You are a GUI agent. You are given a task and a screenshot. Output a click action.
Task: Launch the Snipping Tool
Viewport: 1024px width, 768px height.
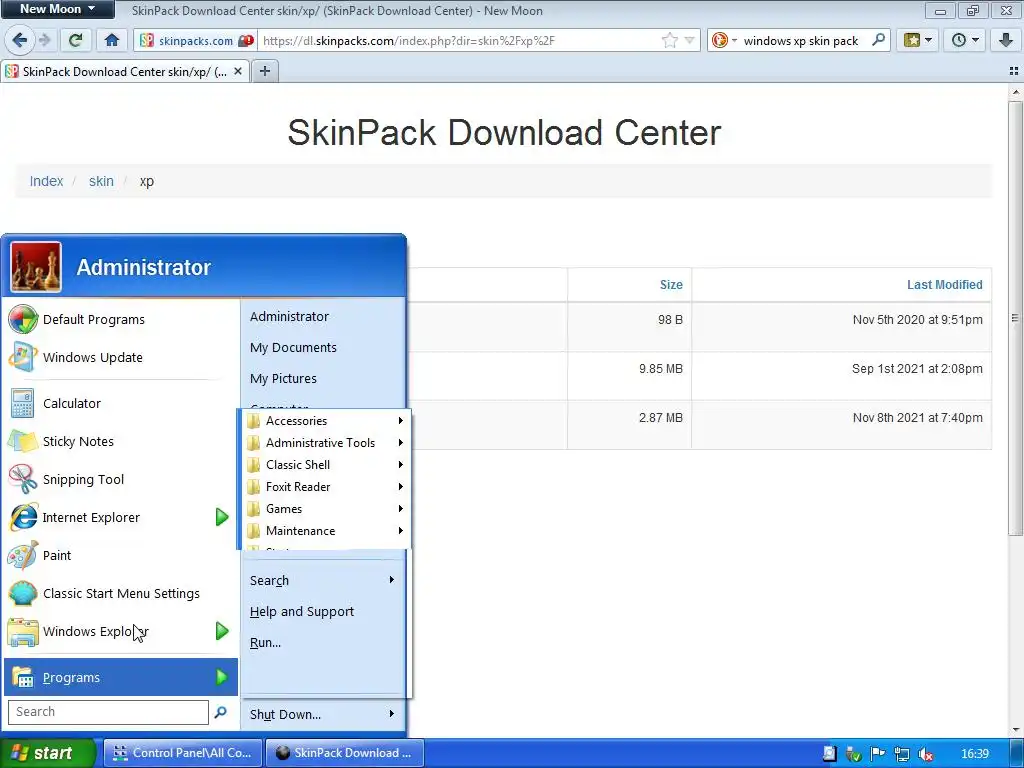[121, 479]
